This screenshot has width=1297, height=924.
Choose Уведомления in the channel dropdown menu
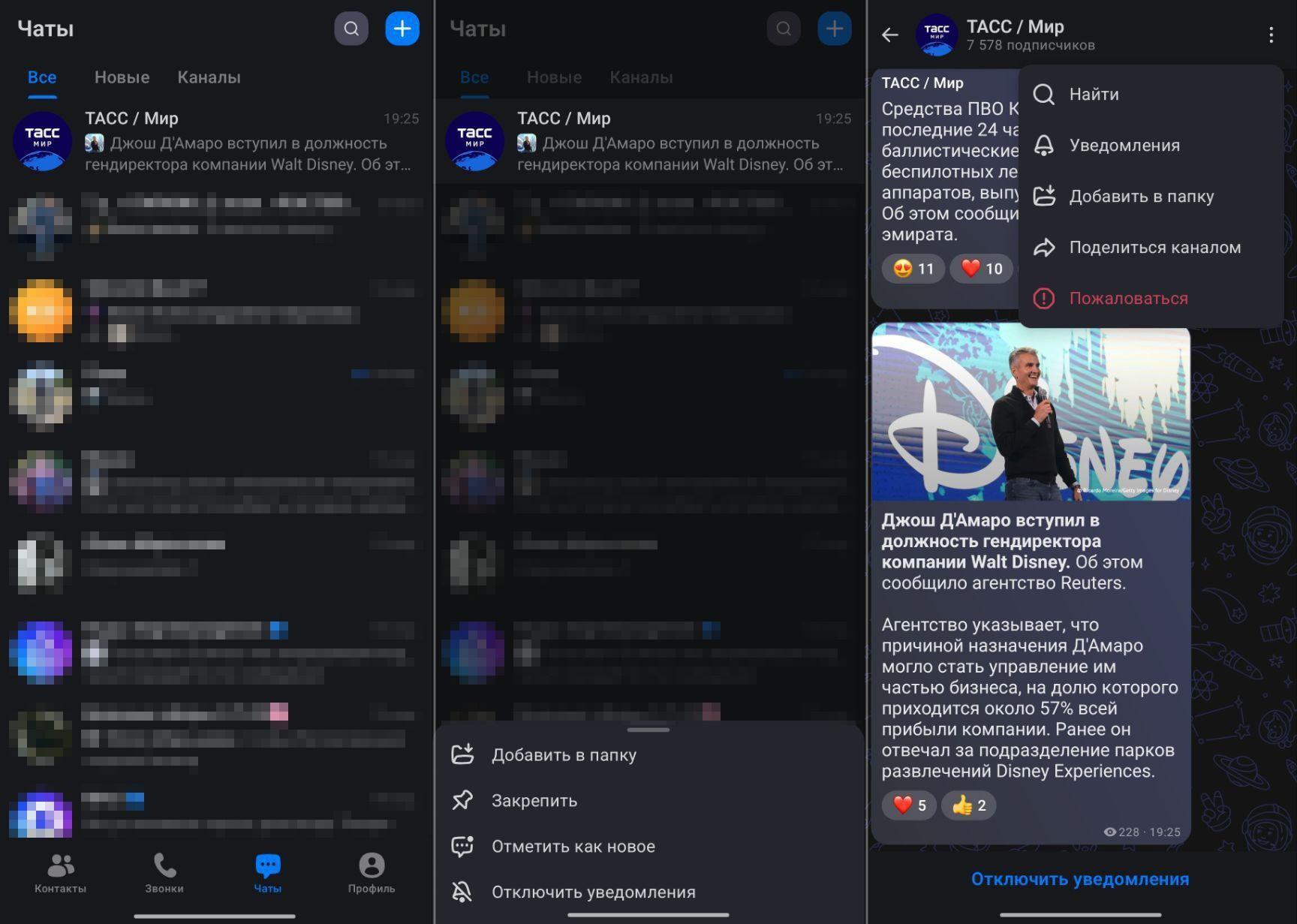(x=1151, y=145)
